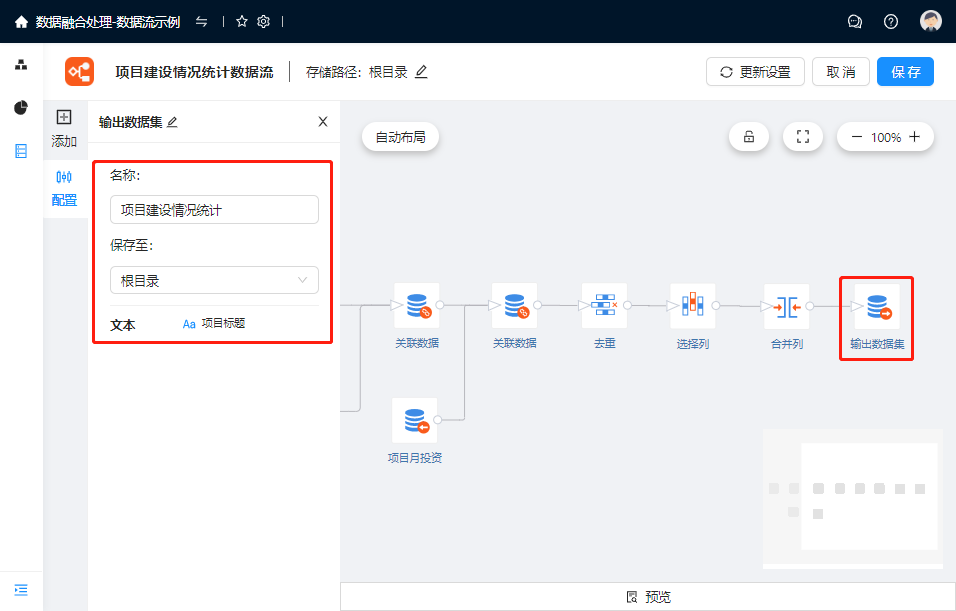
Task: Select the first 关联数据 join node
Action: [416, 305]
